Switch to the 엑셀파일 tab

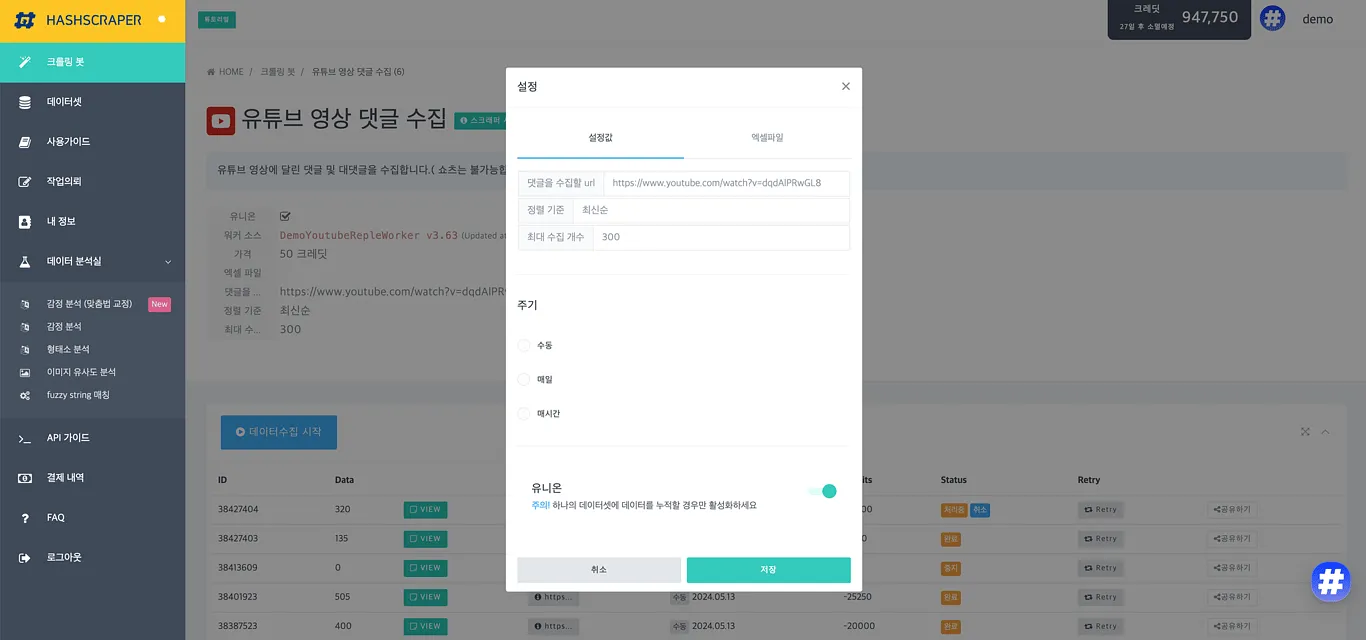tap(767, 137)
